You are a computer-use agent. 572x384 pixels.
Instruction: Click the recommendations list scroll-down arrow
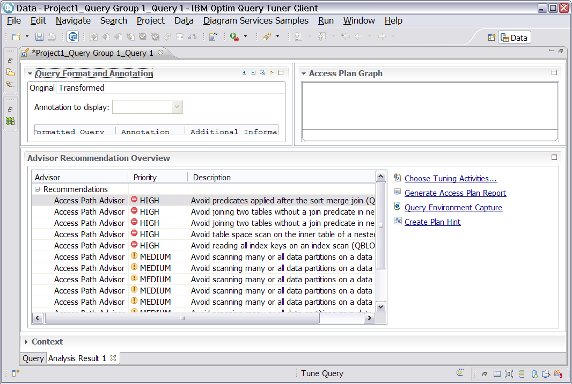(x=380, y=307)
